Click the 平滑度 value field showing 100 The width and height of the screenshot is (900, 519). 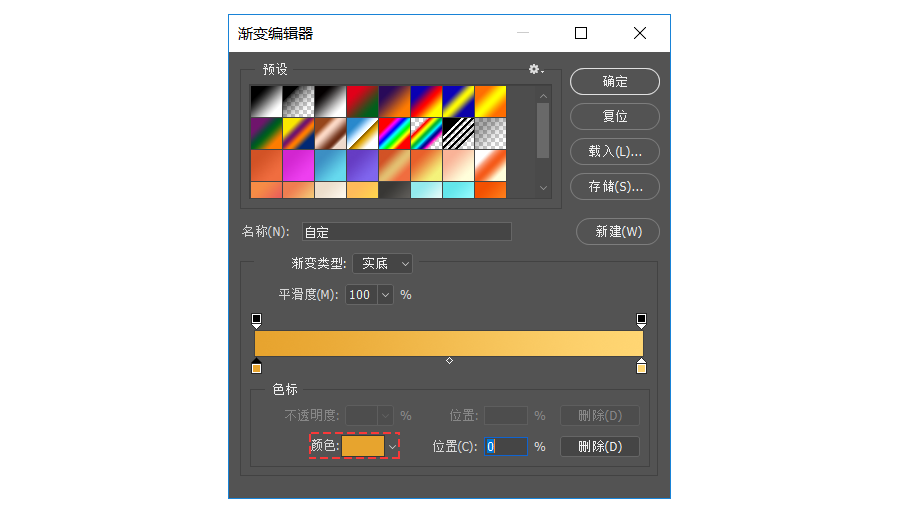(x=361, y=295)
